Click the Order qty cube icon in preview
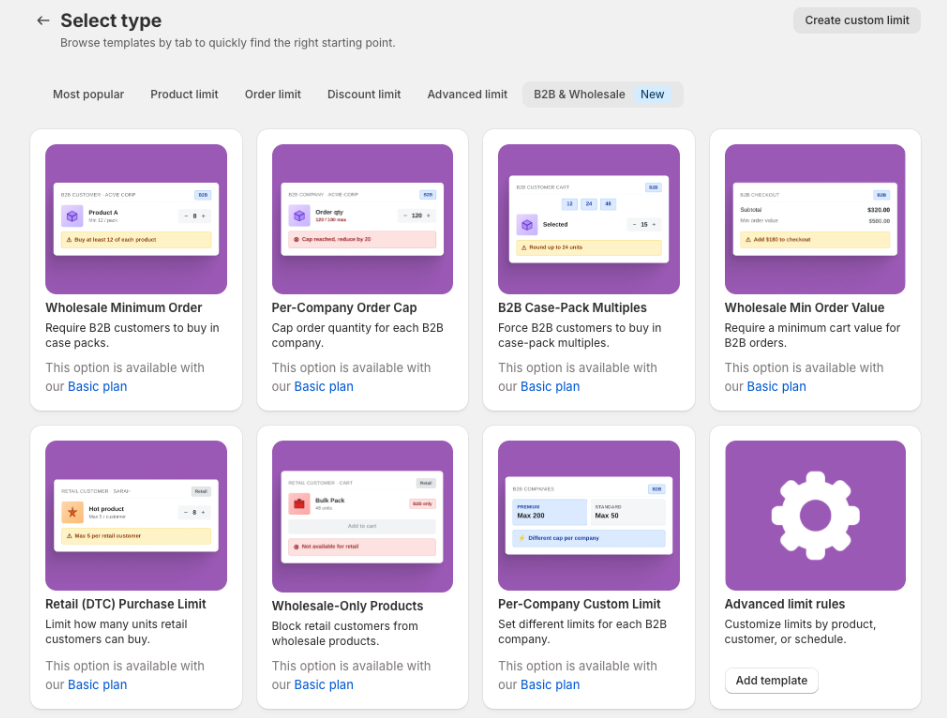The width and height of the screenshot is (947, 718). [x=299, y=216]
